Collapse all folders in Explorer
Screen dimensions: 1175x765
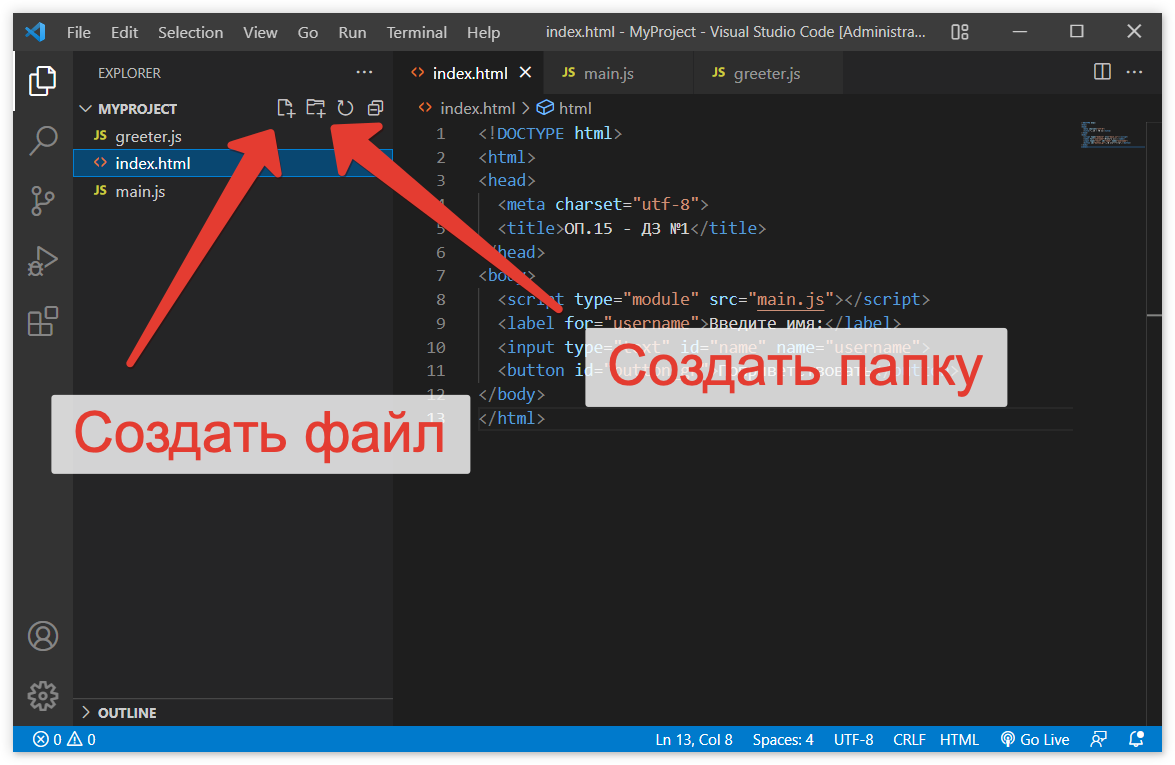(x=375, y=108)
